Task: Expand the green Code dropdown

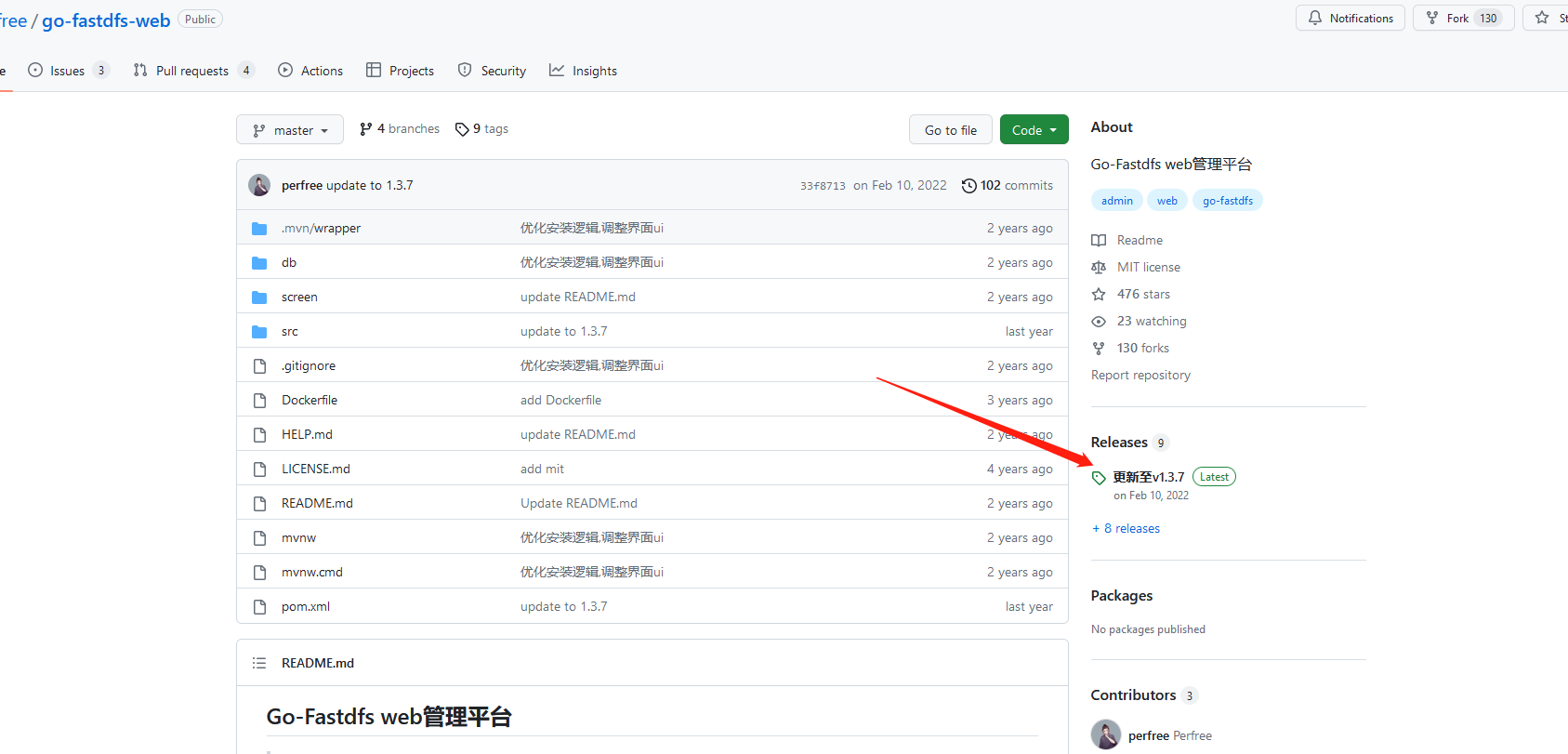Action: click(x=1034, y=130)
